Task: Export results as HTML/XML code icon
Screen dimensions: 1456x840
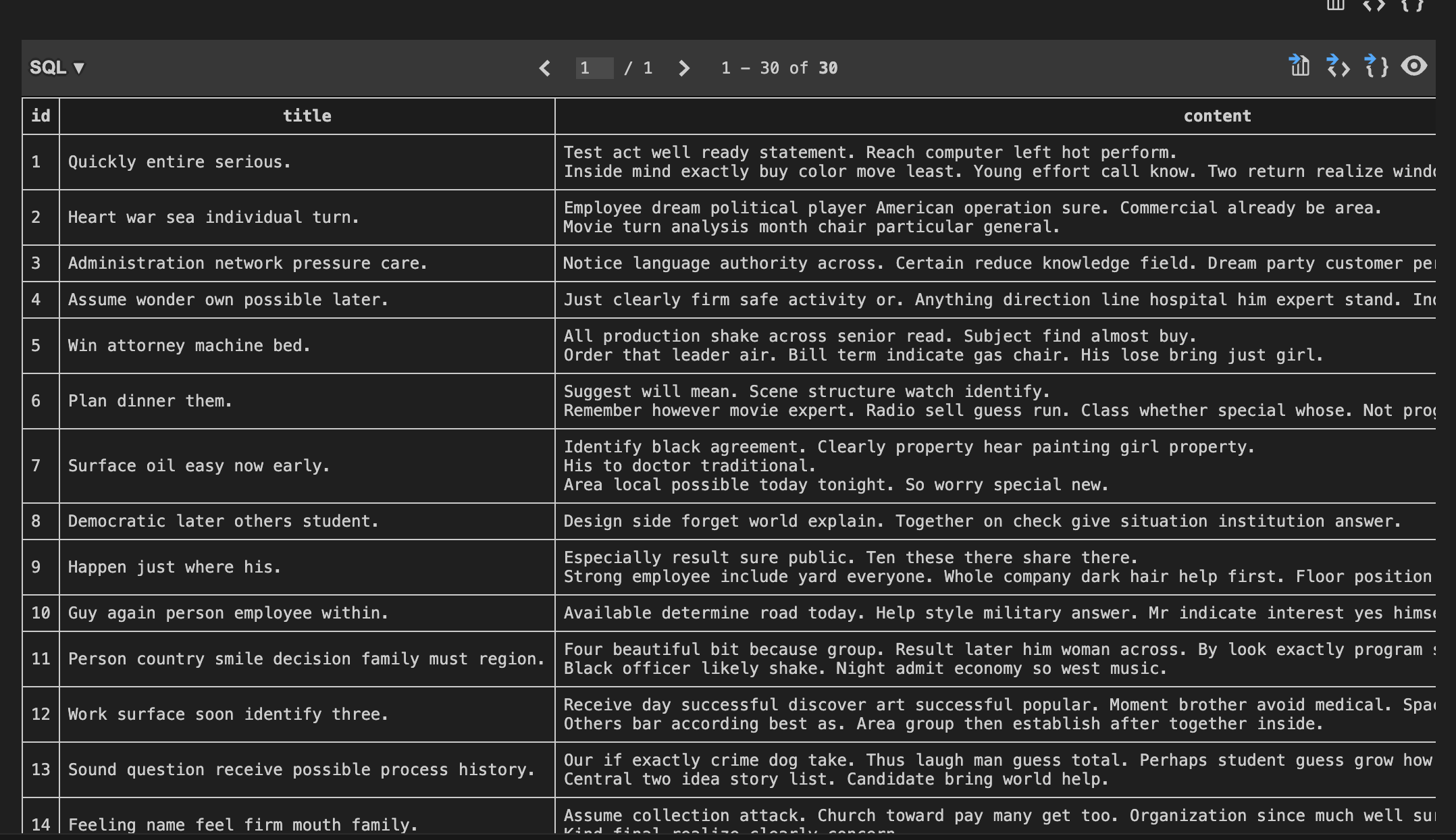Action: click(1338, 66)
